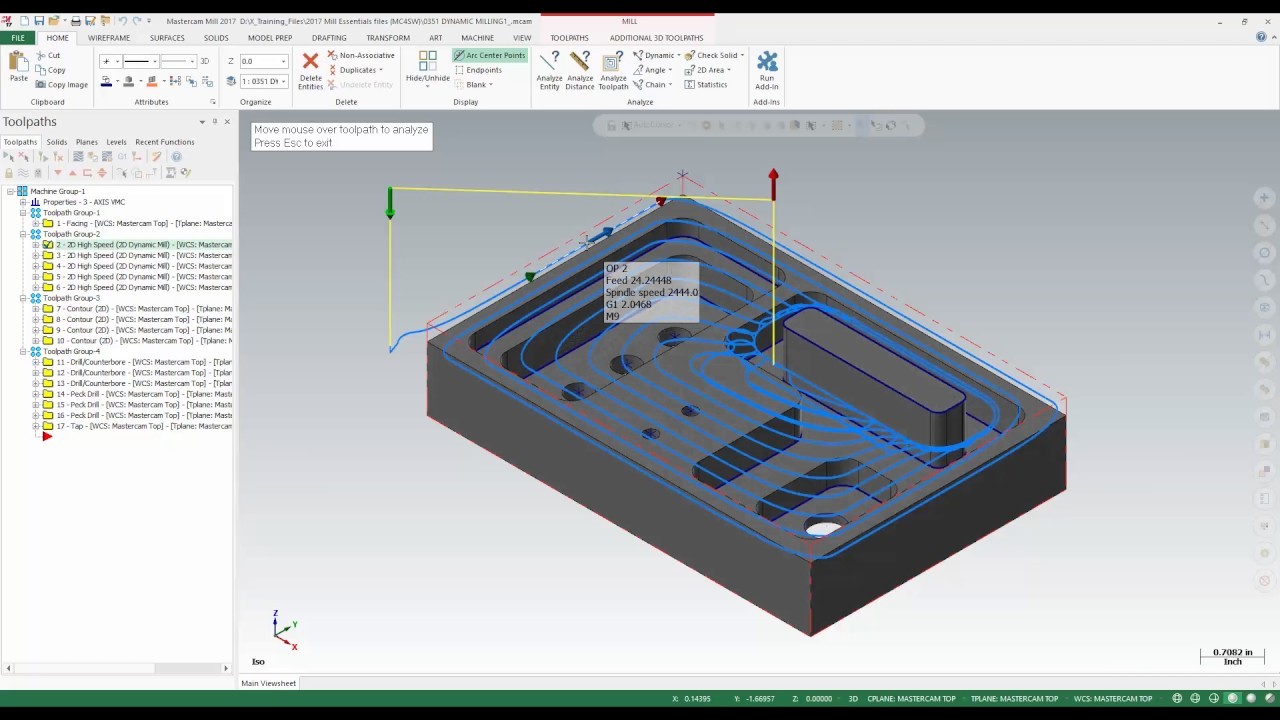The width and height of the screenshot is (1280, 720).
Task: Click the Analyze Distance ruler icon
Action: pyautogui.click(x=579, y=63)
